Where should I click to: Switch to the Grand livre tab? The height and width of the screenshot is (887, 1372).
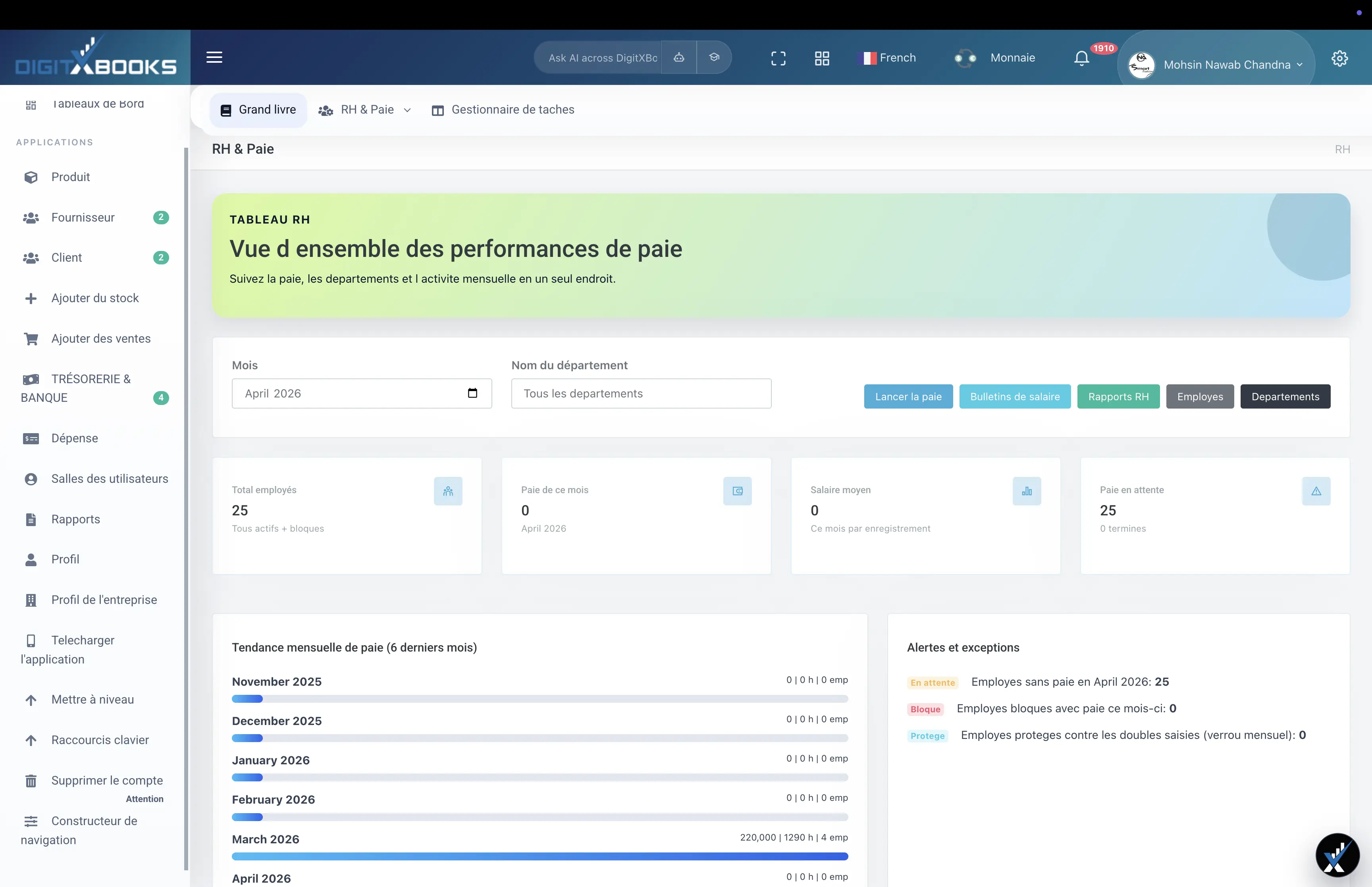pos(258,110)
